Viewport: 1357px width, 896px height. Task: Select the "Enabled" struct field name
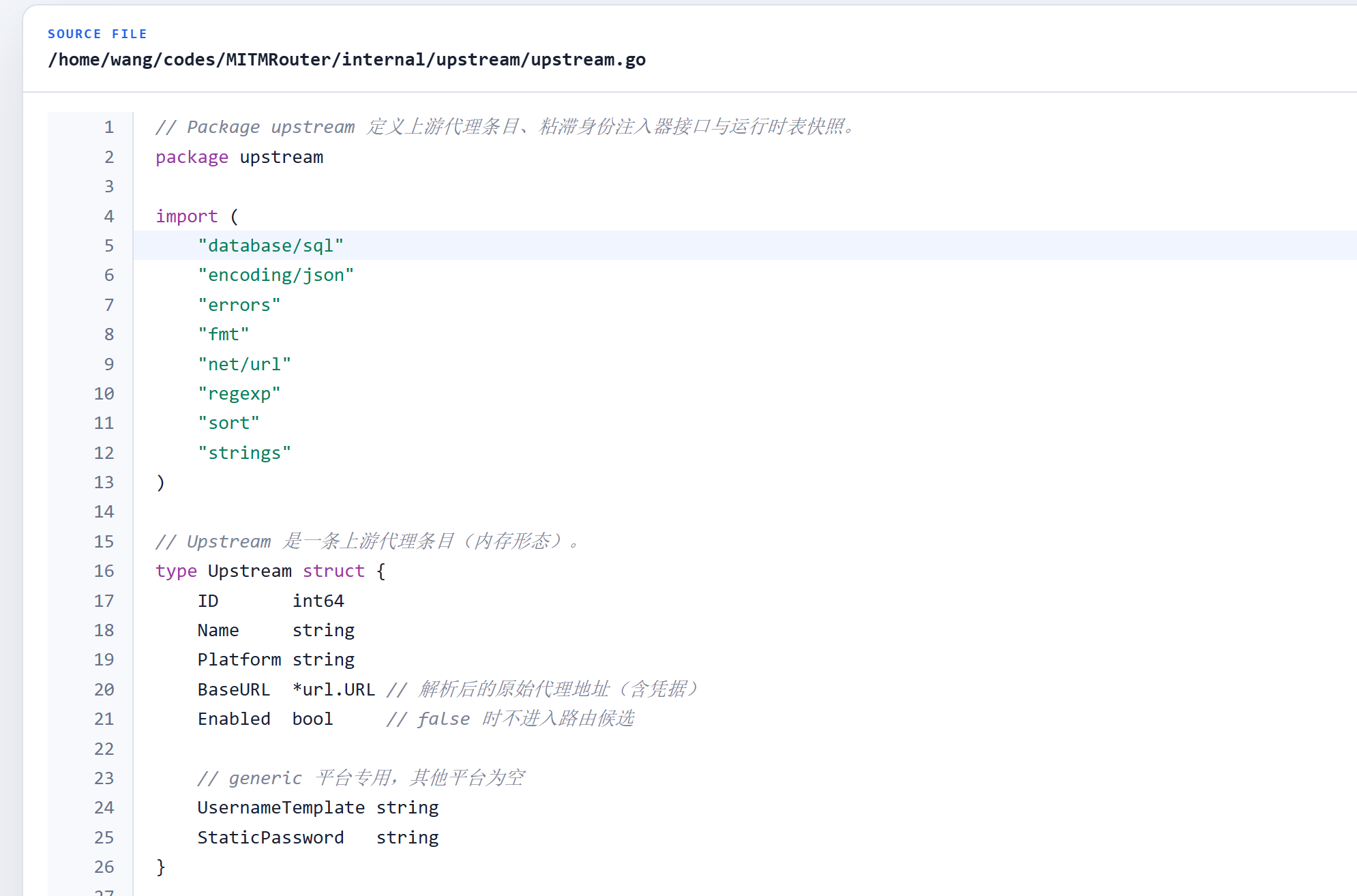click(234, 719)
